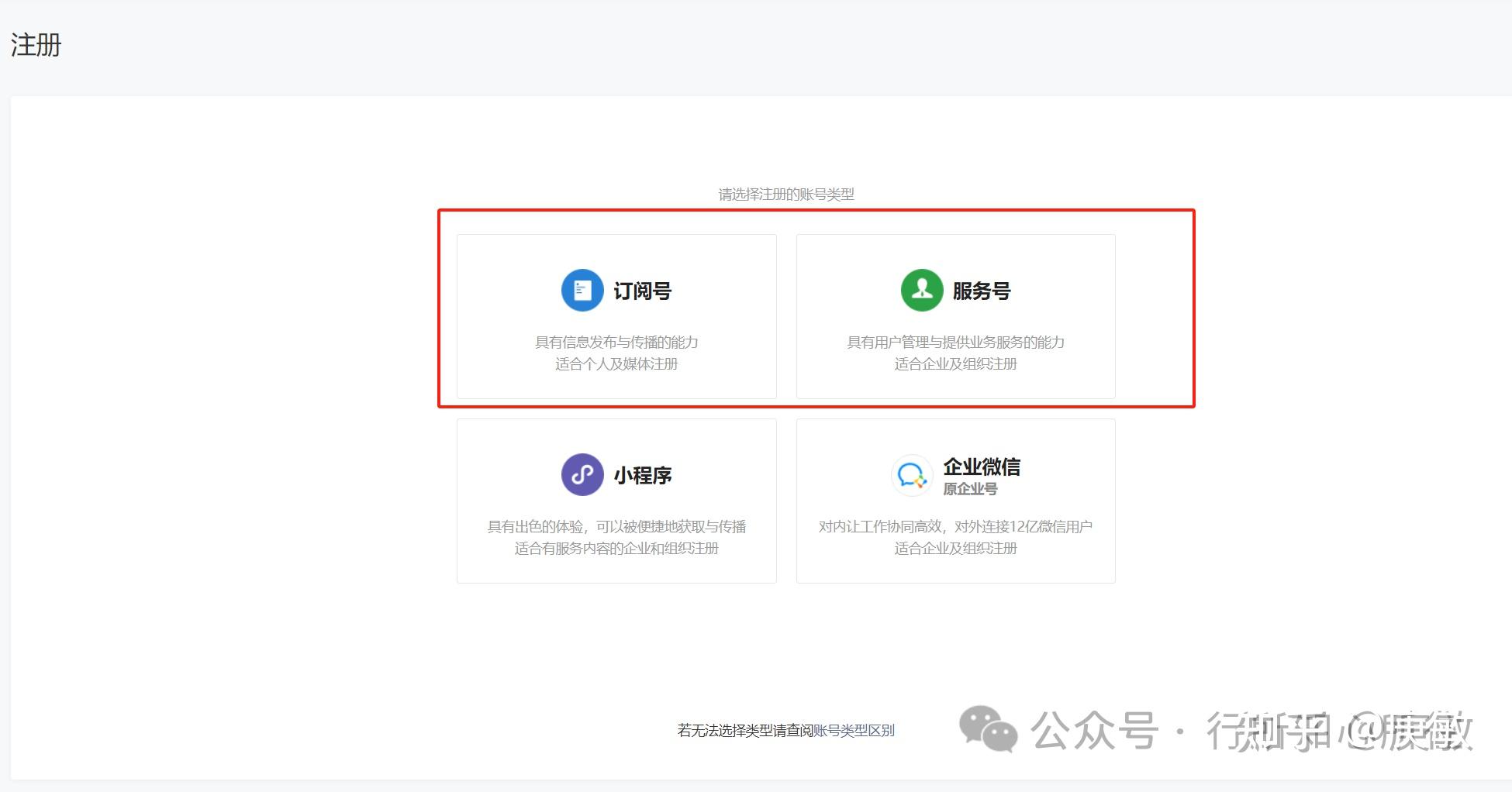Click the 小程序 card description about 便捷地获取与传播
This screenshot has width=1512, height=792.
pos(616,527)
